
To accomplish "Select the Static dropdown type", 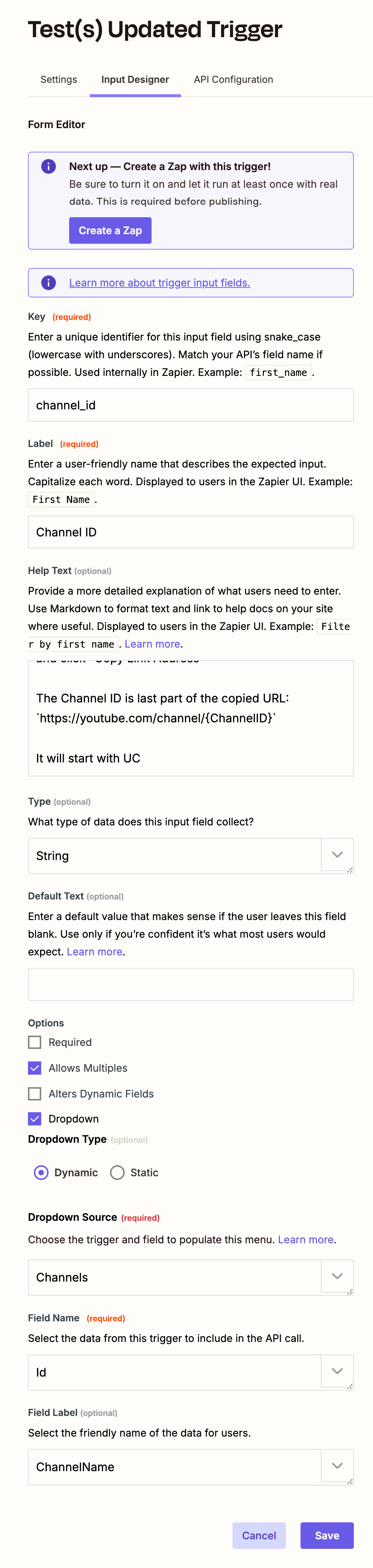I will coord(117,1172).
